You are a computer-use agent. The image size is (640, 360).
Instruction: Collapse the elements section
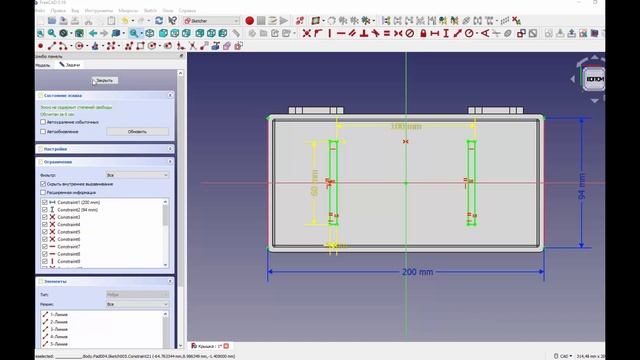click(x=170, y=281)
